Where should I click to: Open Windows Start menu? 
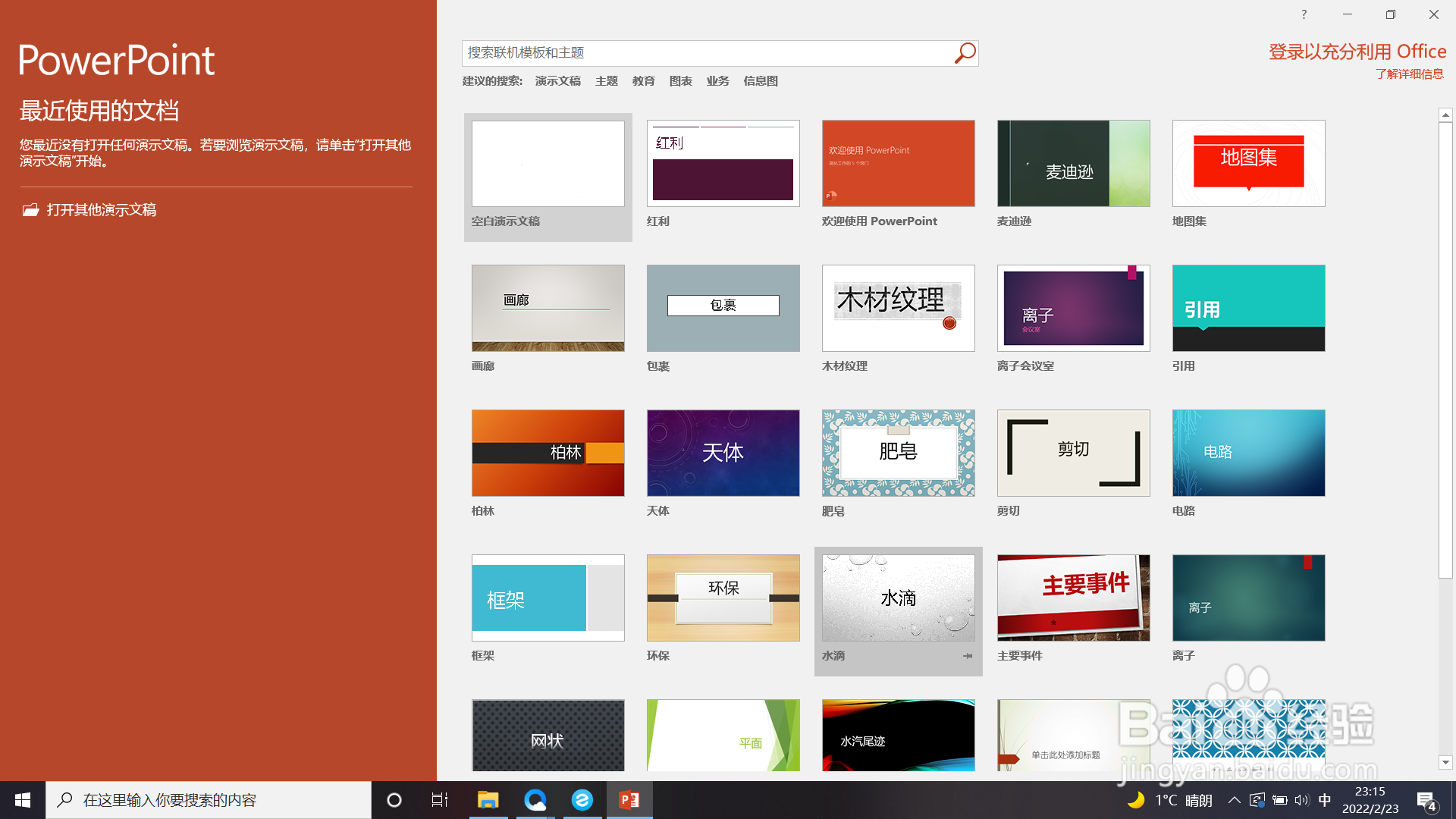point(23,800)
